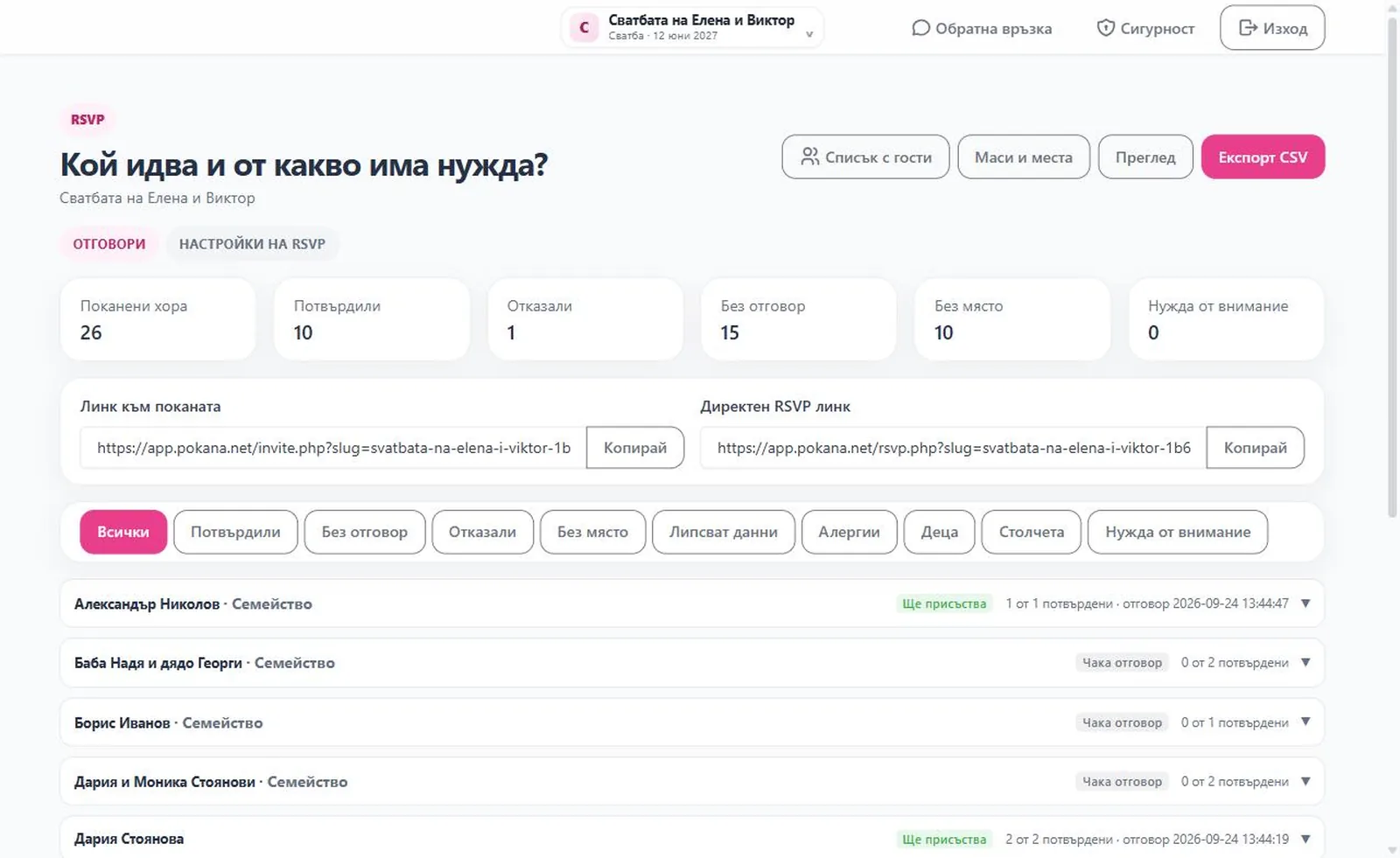This screenshot has height=858, width=1400.
Task: Switch to НАСТРОЙКИ НА RSVP tab
Action: (252, 244)
